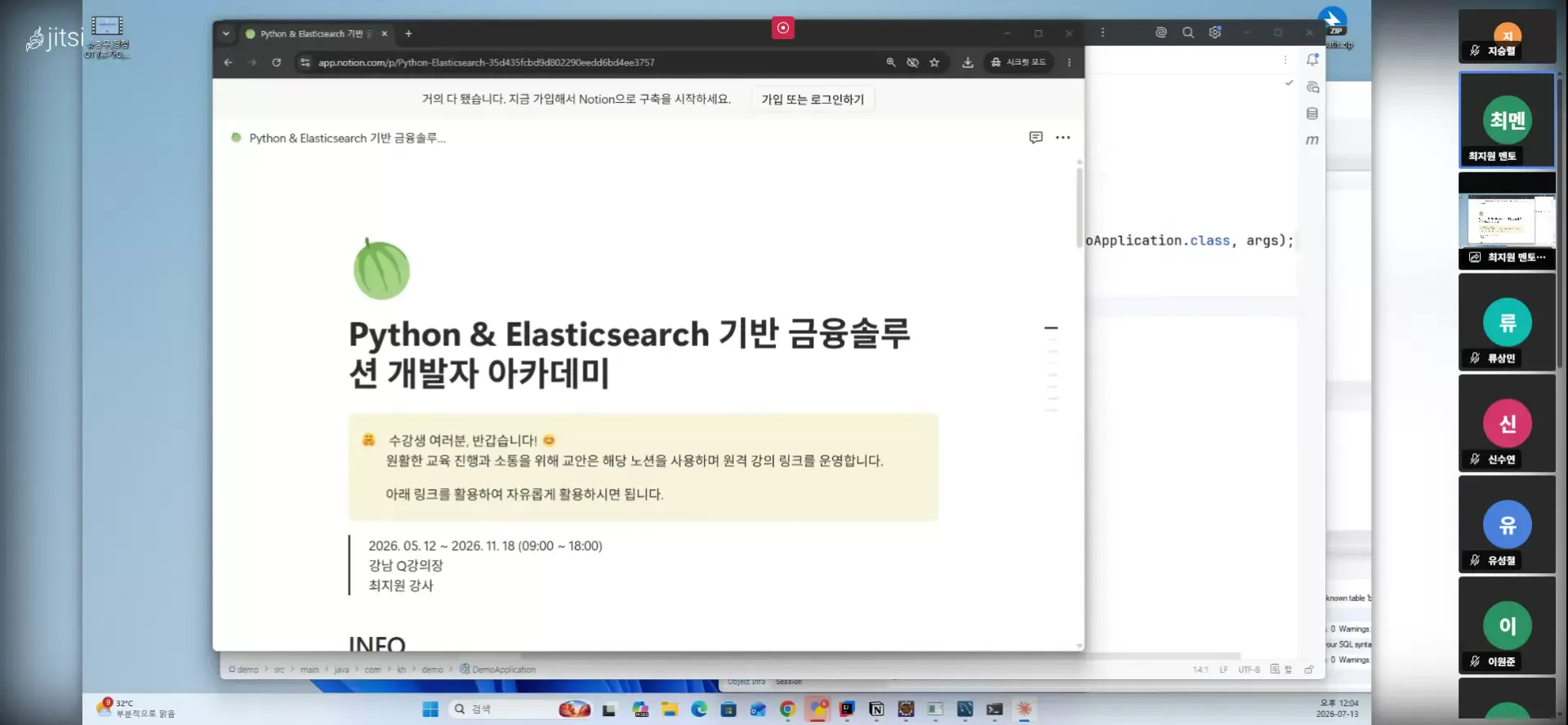
Task: Click the page title heading text
Action: (x=630, y=354)
